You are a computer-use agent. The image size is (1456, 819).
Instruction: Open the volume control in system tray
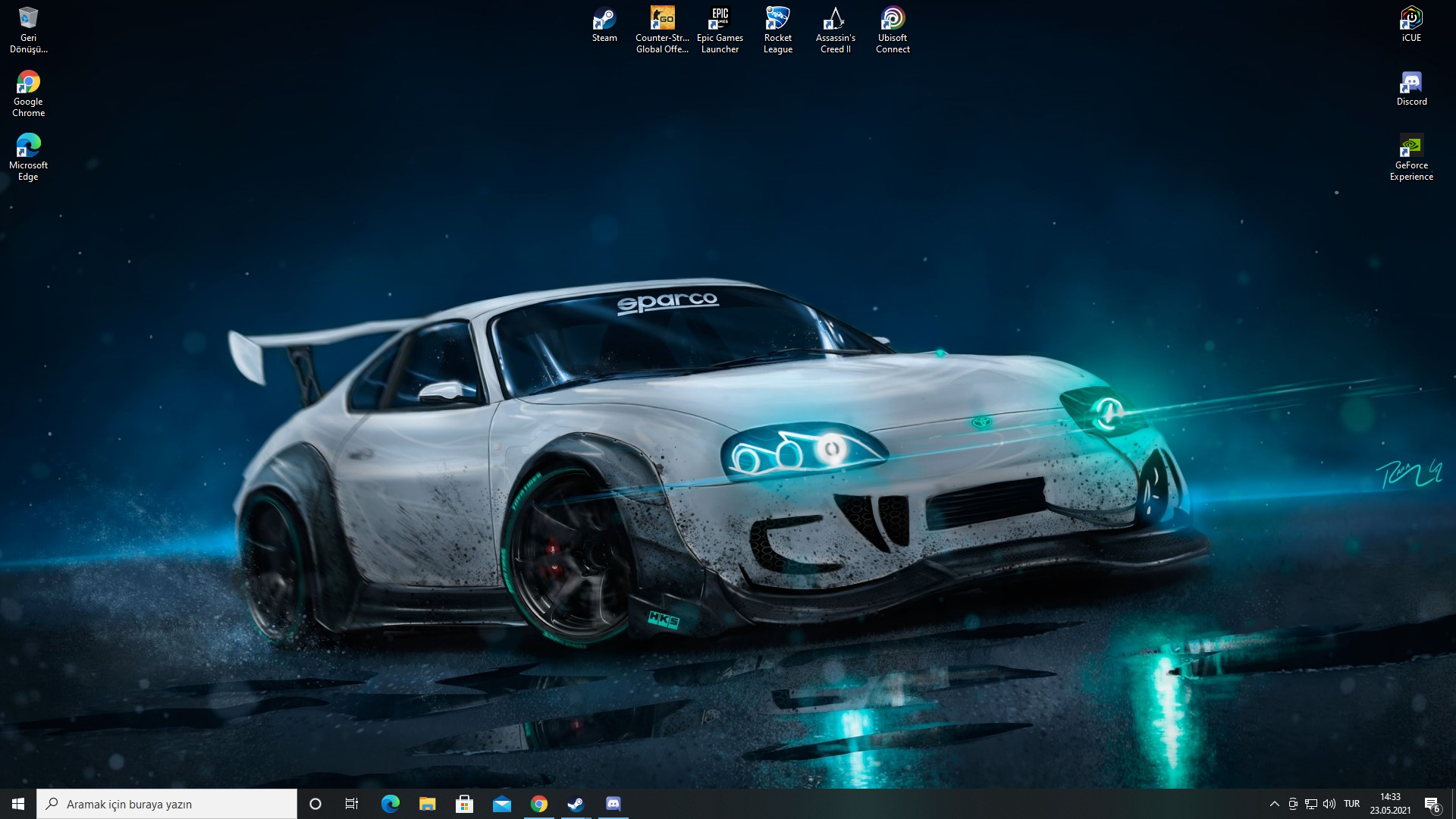[1329, 804]
